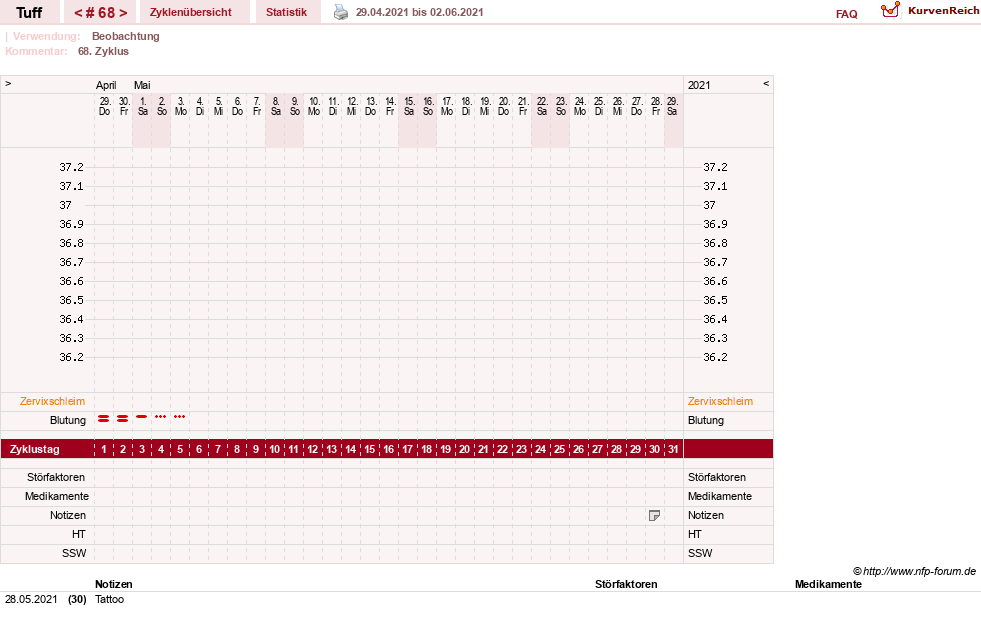Select cycle day 14 in Zyklustag row
The image size is (981, 623).
[x=350, y=449]
